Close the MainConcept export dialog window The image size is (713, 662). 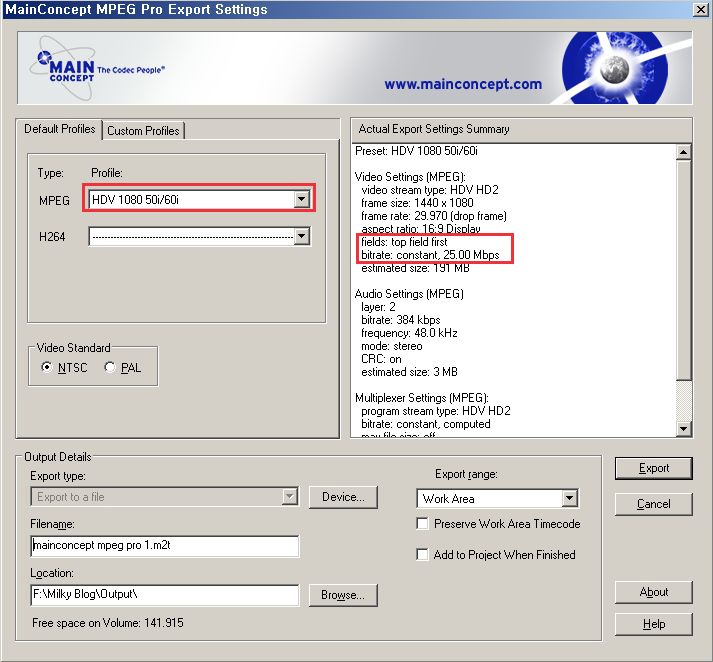coord(701,10)
